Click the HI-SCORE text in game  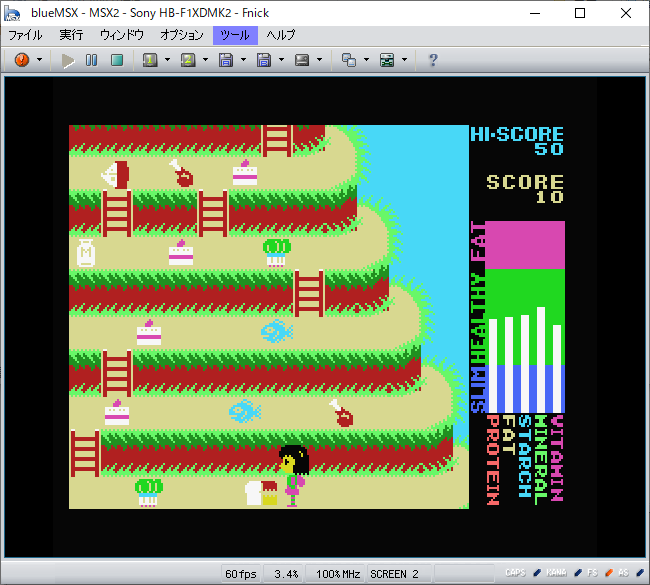click(x=517, y=134)
